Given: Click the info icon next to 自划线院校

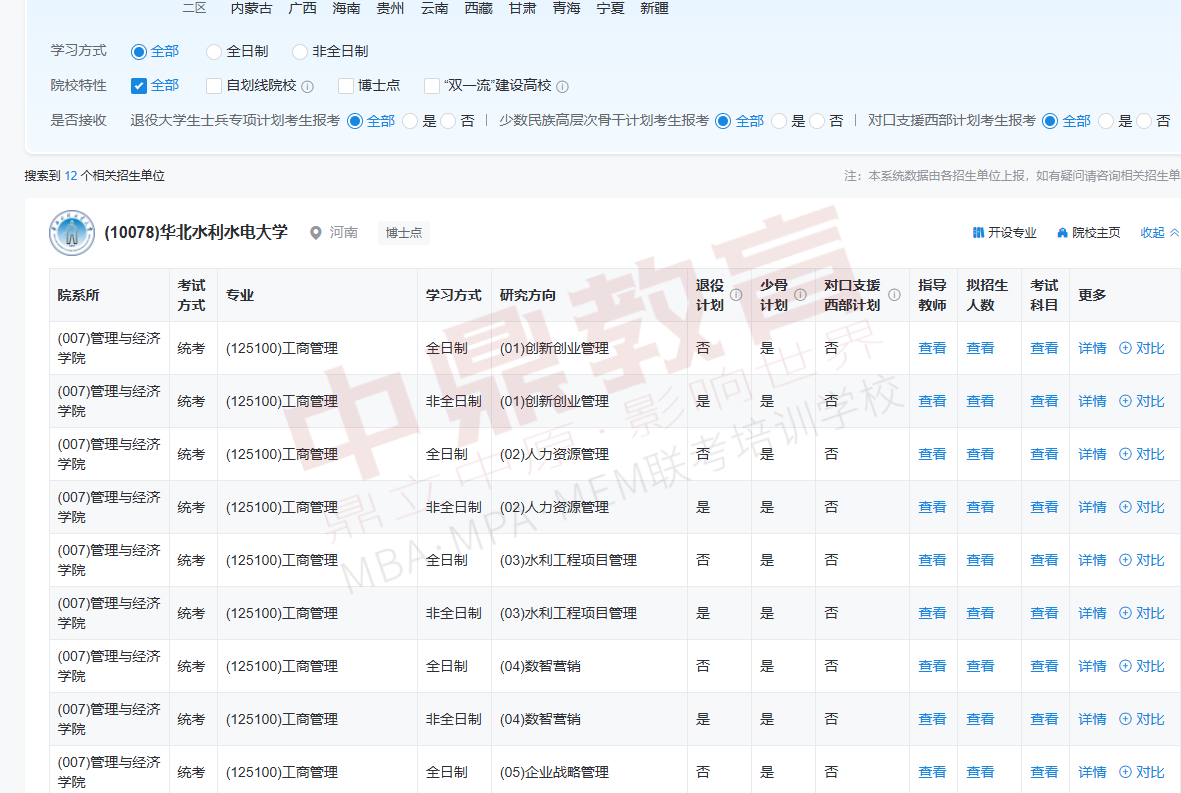Looking at the screenshot, I should pos(307,87).
